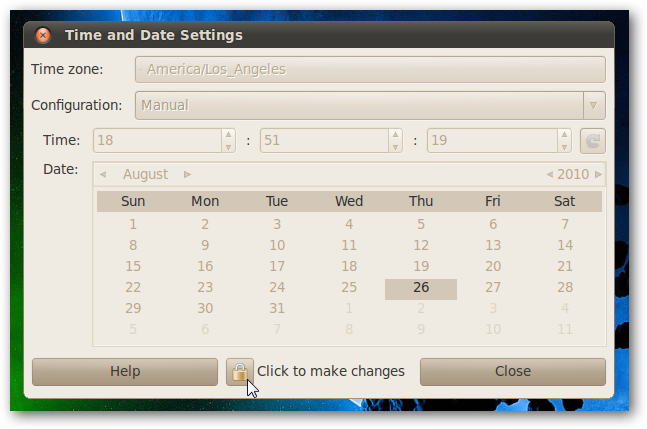
Task: Decrease the hour value with down arrow
Action: [x=229, y=147]
